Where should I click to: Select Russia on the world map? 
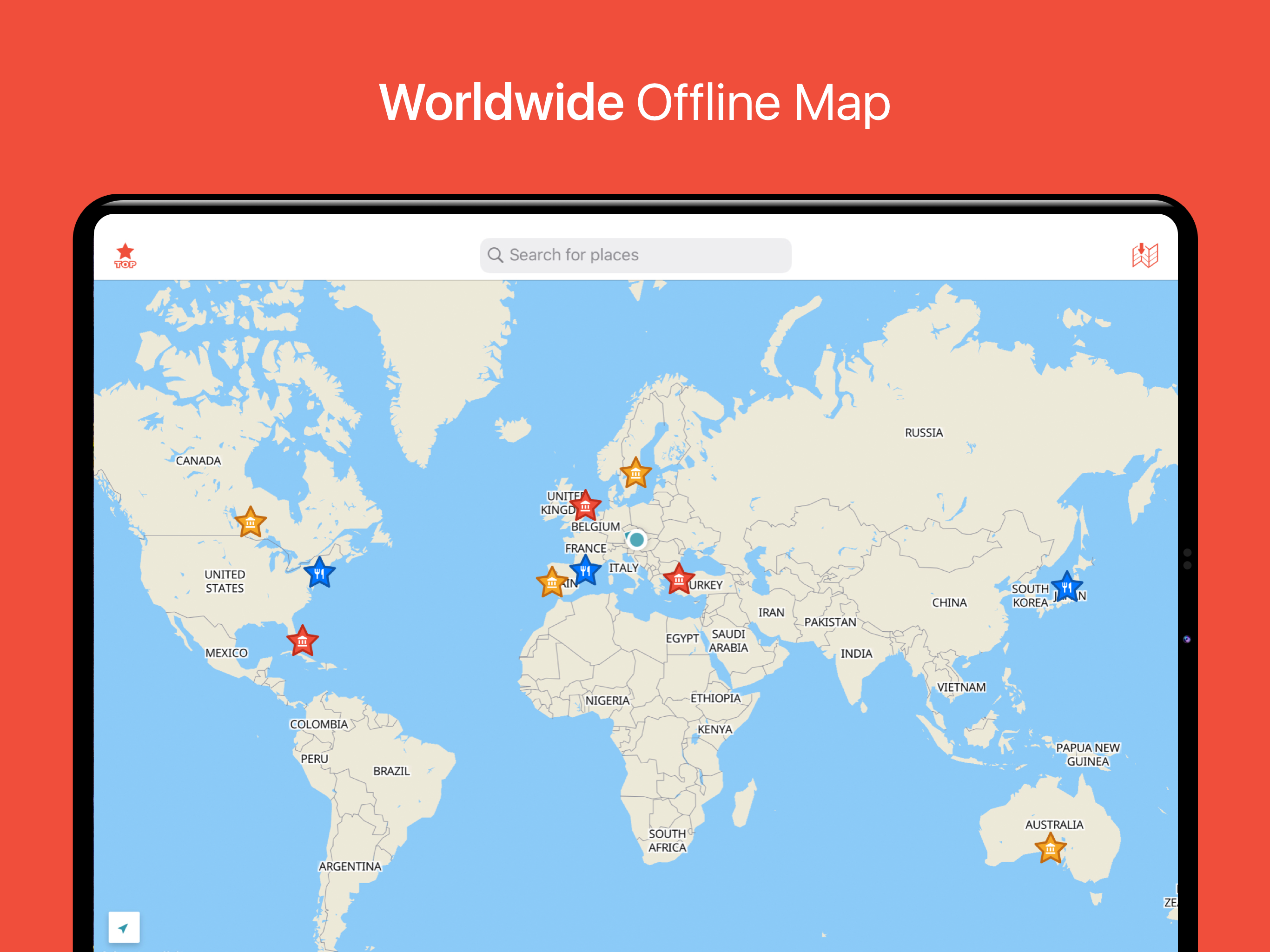point(923,432)
